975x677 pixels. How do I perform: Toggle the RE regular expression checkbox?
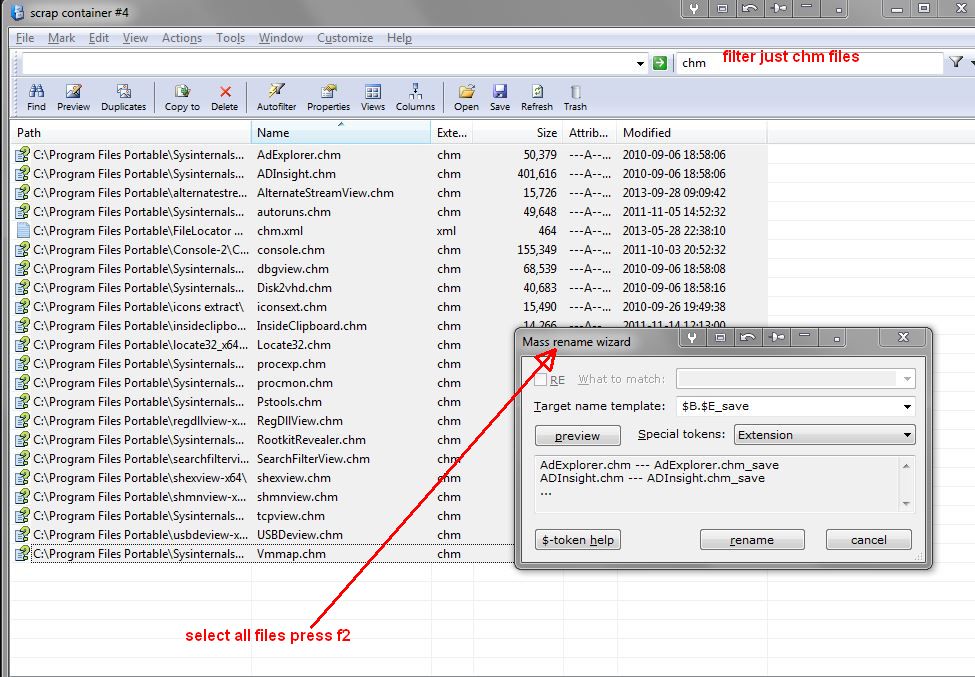click(x=540, y=379)
